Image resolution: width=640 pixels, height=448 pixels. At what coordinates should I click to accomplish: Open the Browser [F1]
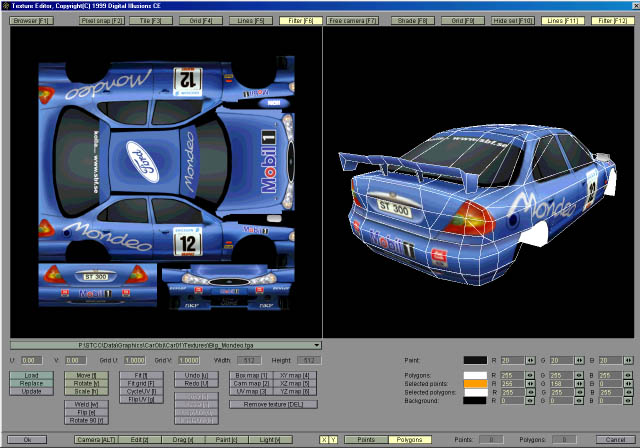coord(31,20)
